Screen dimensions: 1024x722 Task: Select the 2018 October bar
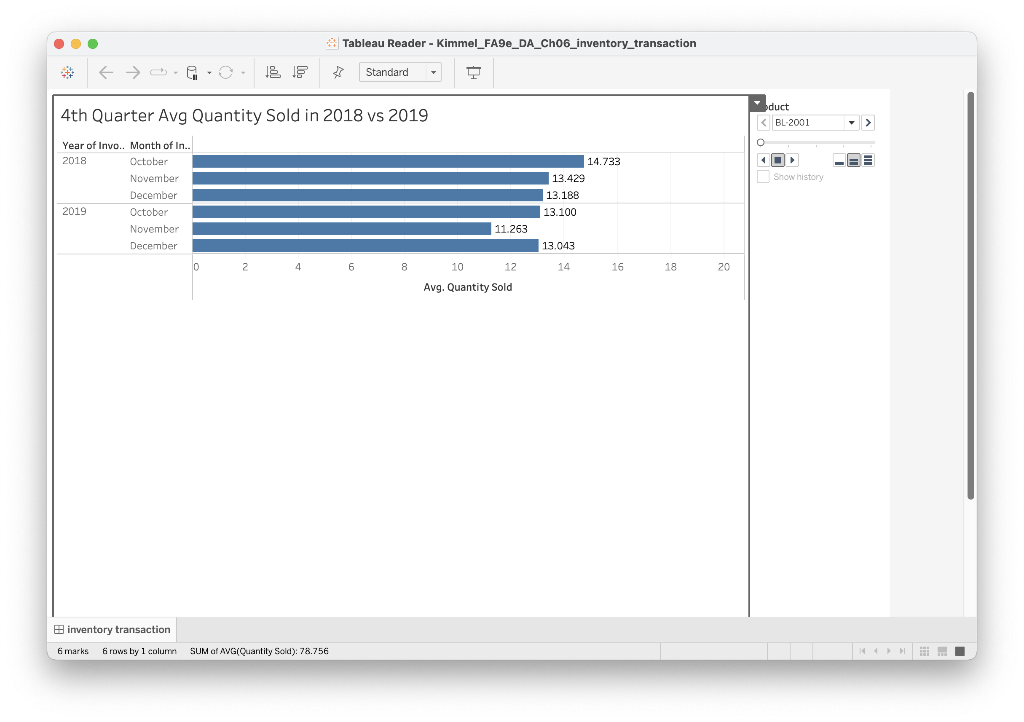(x=388, y=161)
